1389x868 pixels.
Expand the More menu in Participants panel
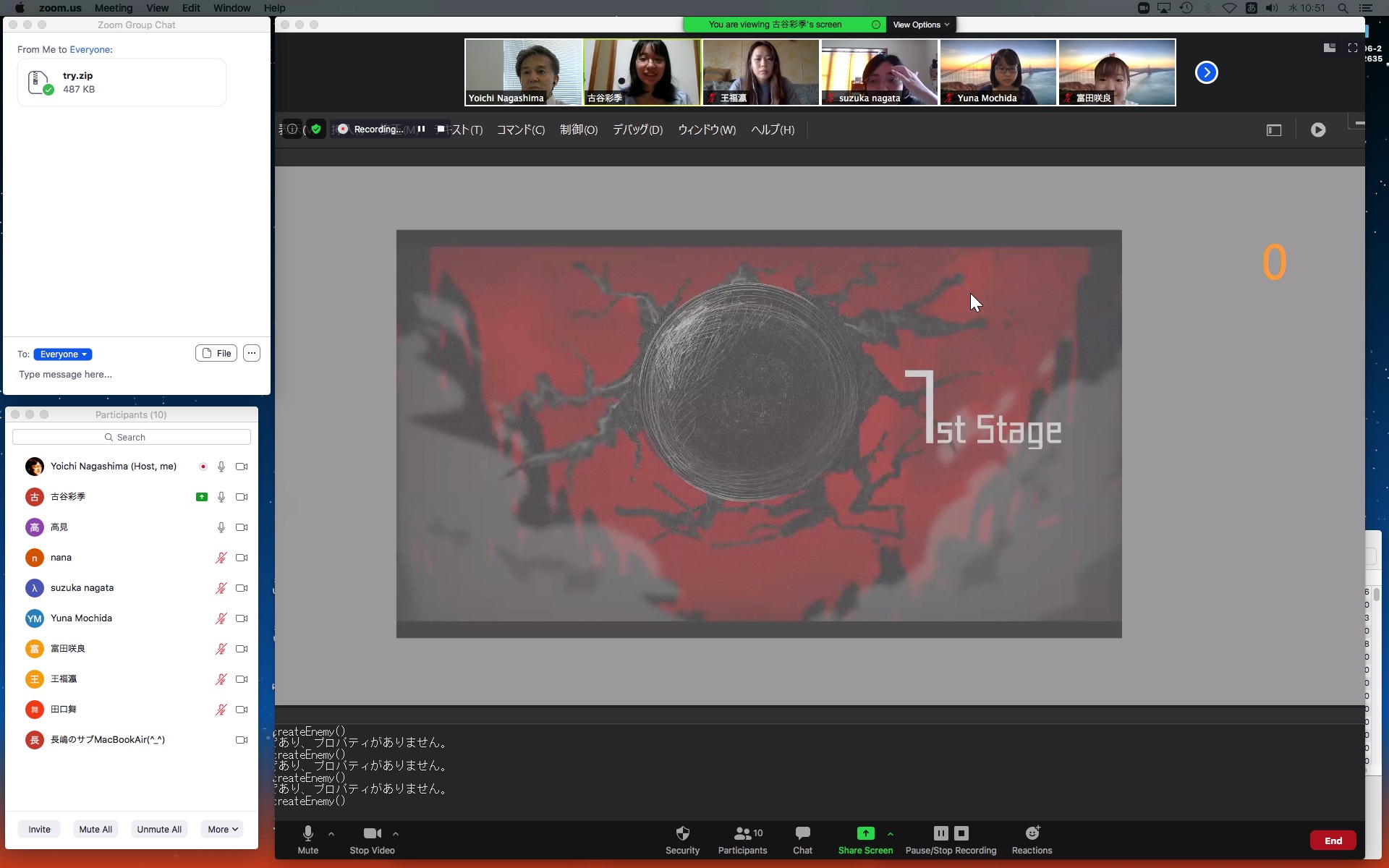click(222, 830)
